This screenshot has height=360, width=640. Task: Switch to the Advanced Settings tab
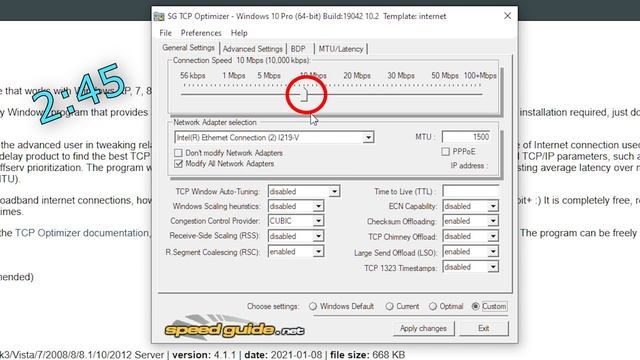(253, 49)
